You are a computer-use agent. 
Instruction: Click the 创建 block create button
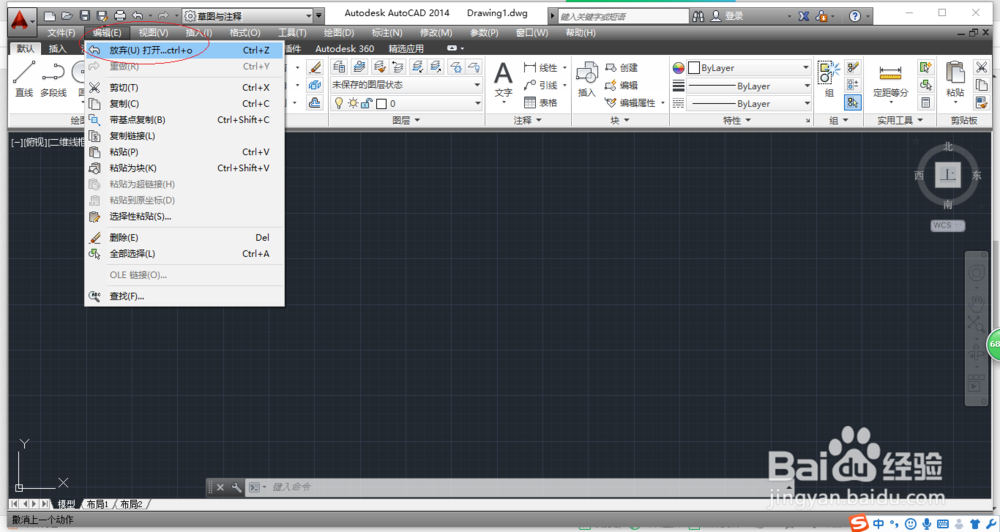(x=621, y=68)
